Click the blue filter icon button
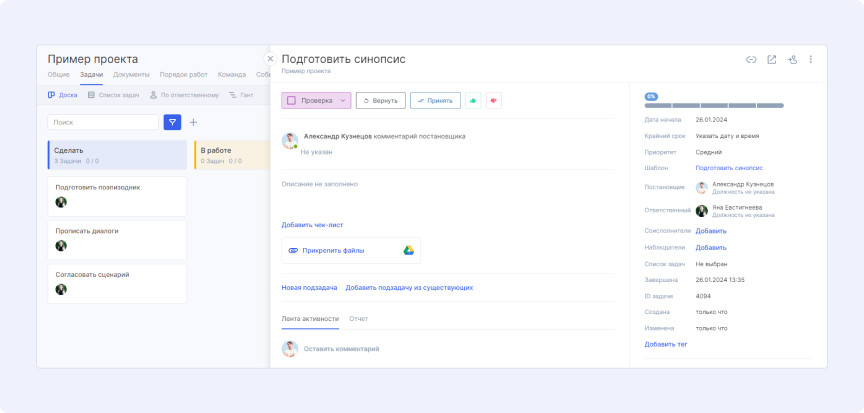Image resolution: width=864 pixels, height=413 pixels. pos(172,122)
